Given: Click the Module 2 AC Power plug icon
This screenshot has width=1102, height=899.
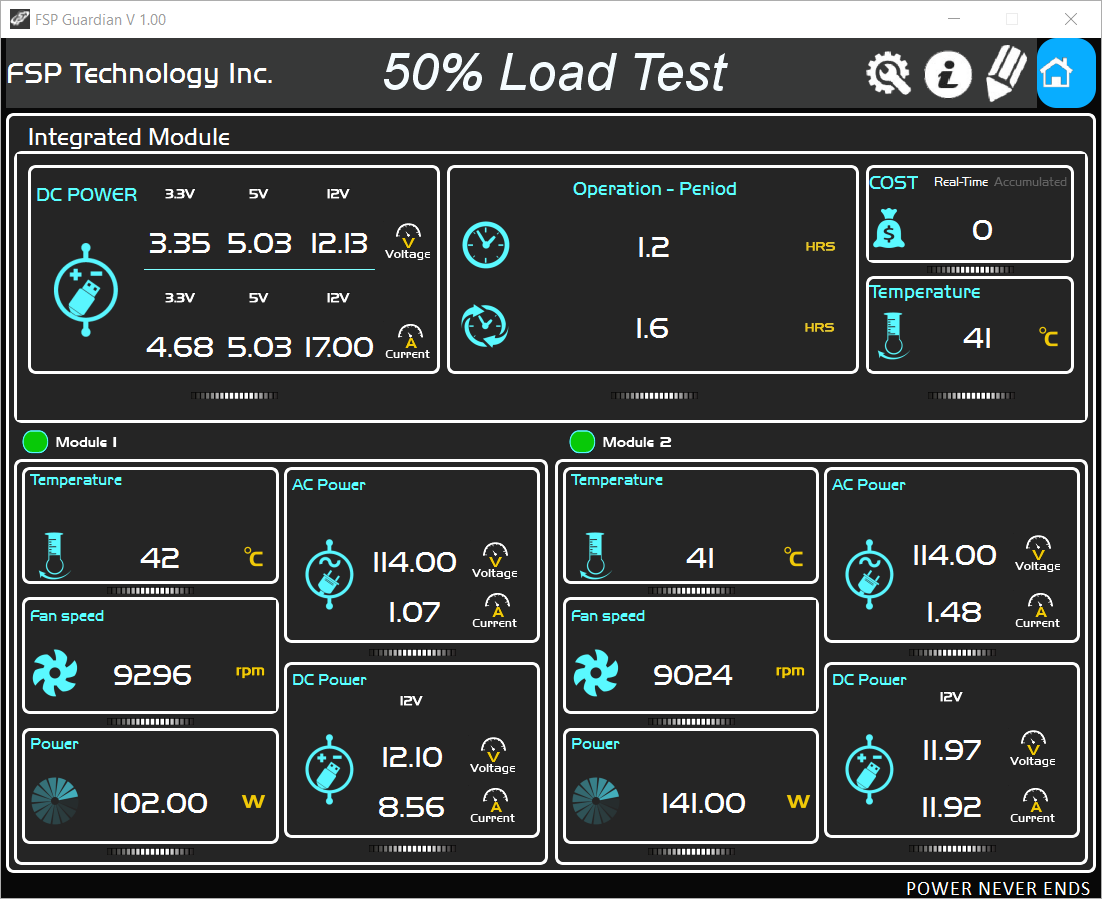Looking at the screenshot, I should pyautogui.click(x=869, y=574).
